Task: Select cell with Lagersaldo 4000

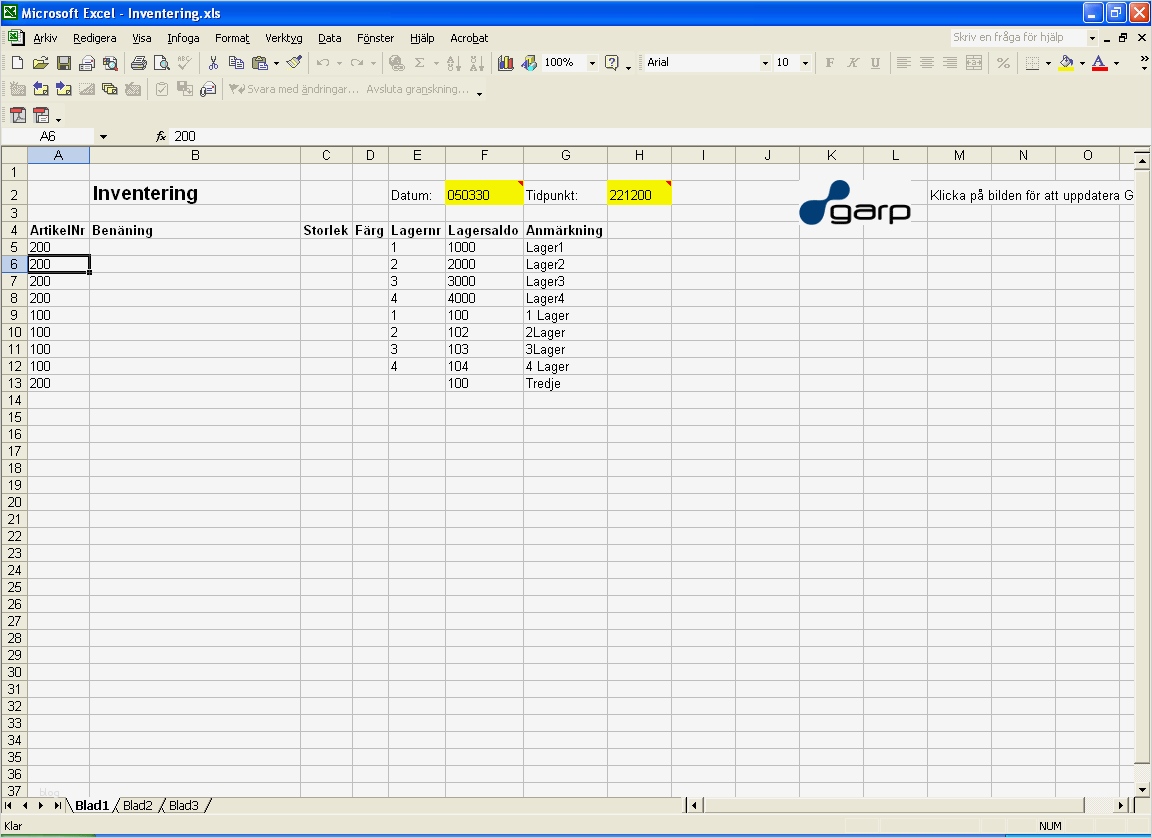Action: (x=484, y=298)
